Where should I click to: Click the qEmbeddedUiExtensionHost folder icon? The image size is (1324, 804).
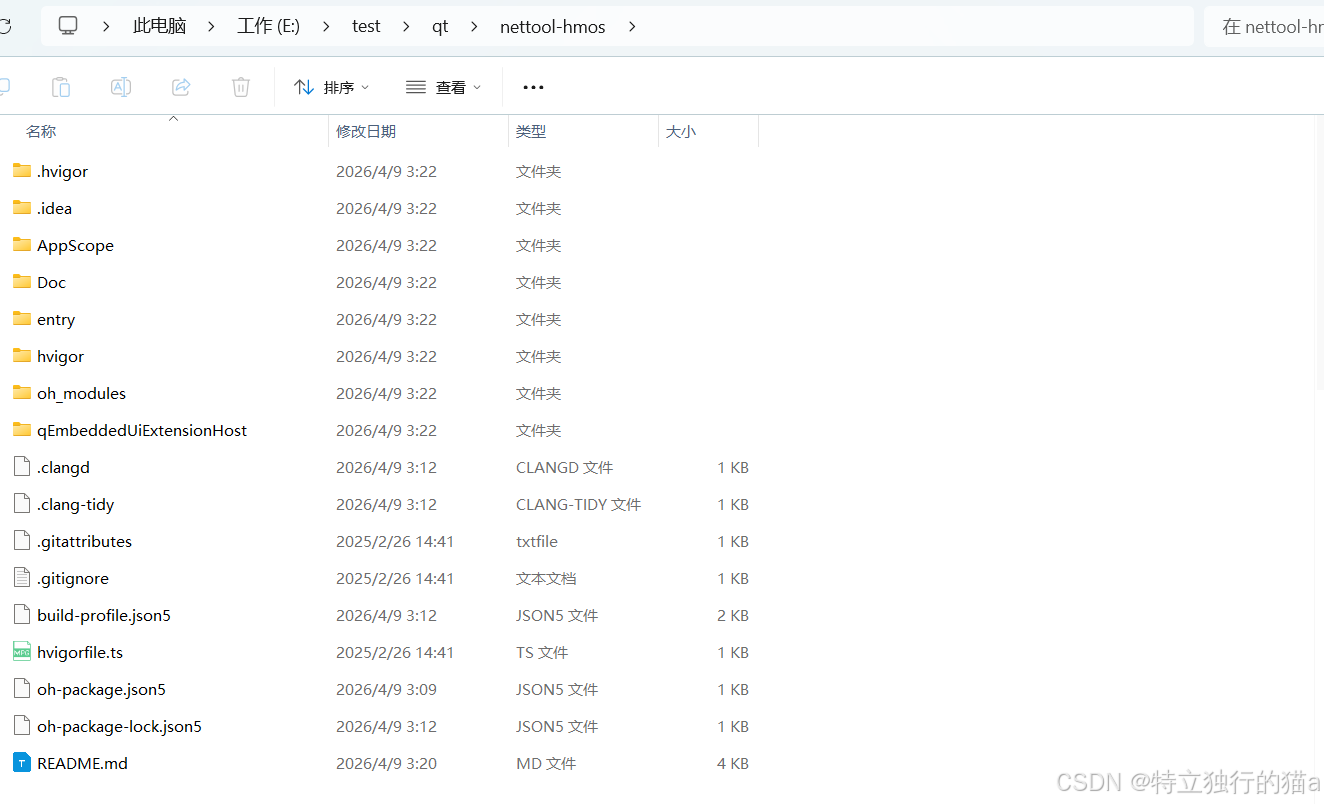(x=22, y=430)
